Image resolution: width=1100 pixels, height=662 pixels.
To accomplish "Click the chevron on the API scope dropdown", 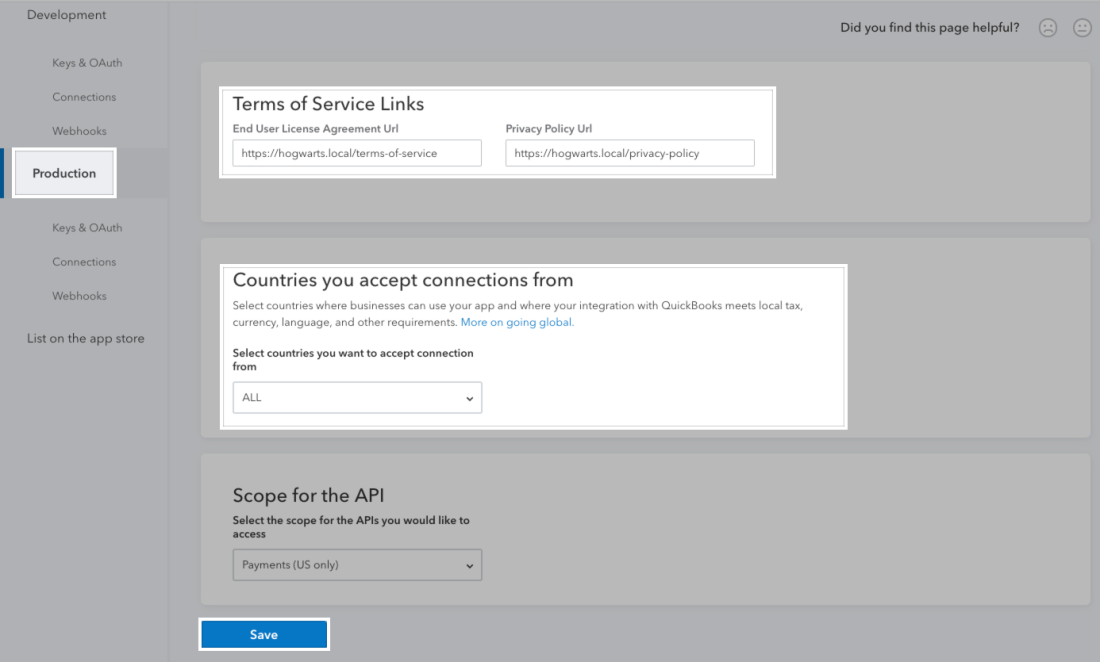I will click(x=469, y=564).
